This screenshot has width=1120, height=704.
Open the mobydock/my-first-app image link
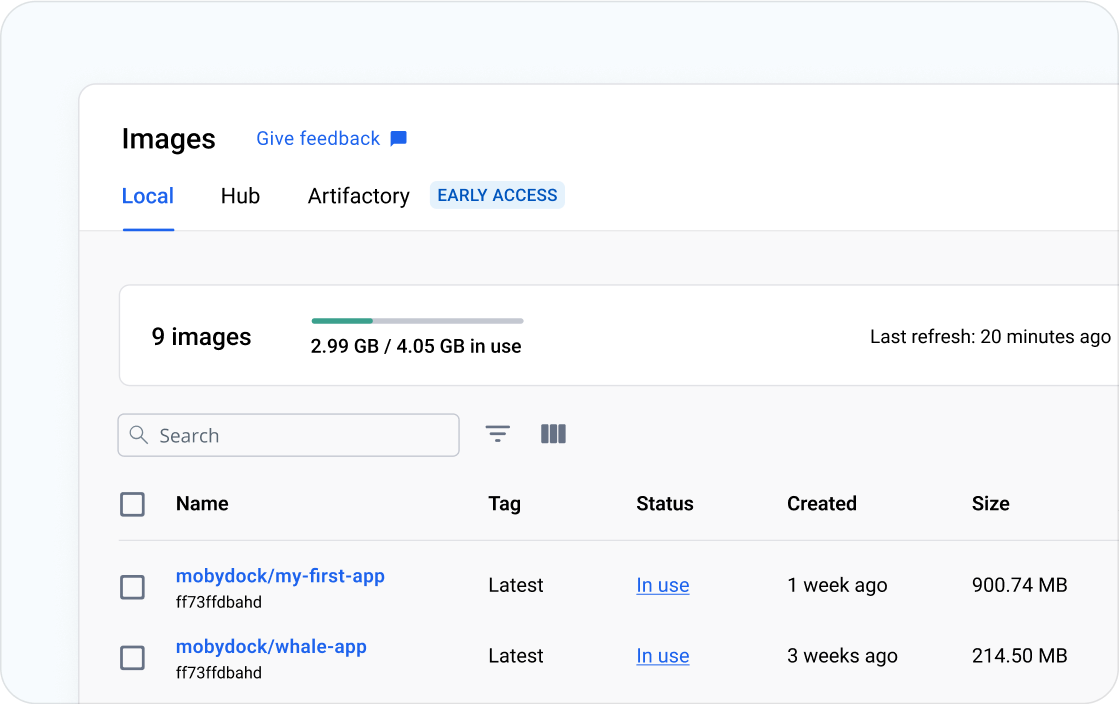click(280, 576)
